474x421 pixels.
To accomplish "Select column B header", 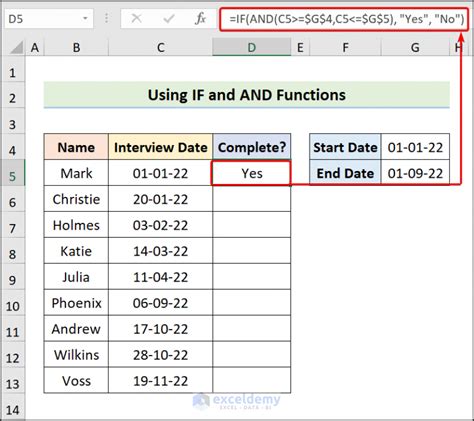I will [76, 47].
